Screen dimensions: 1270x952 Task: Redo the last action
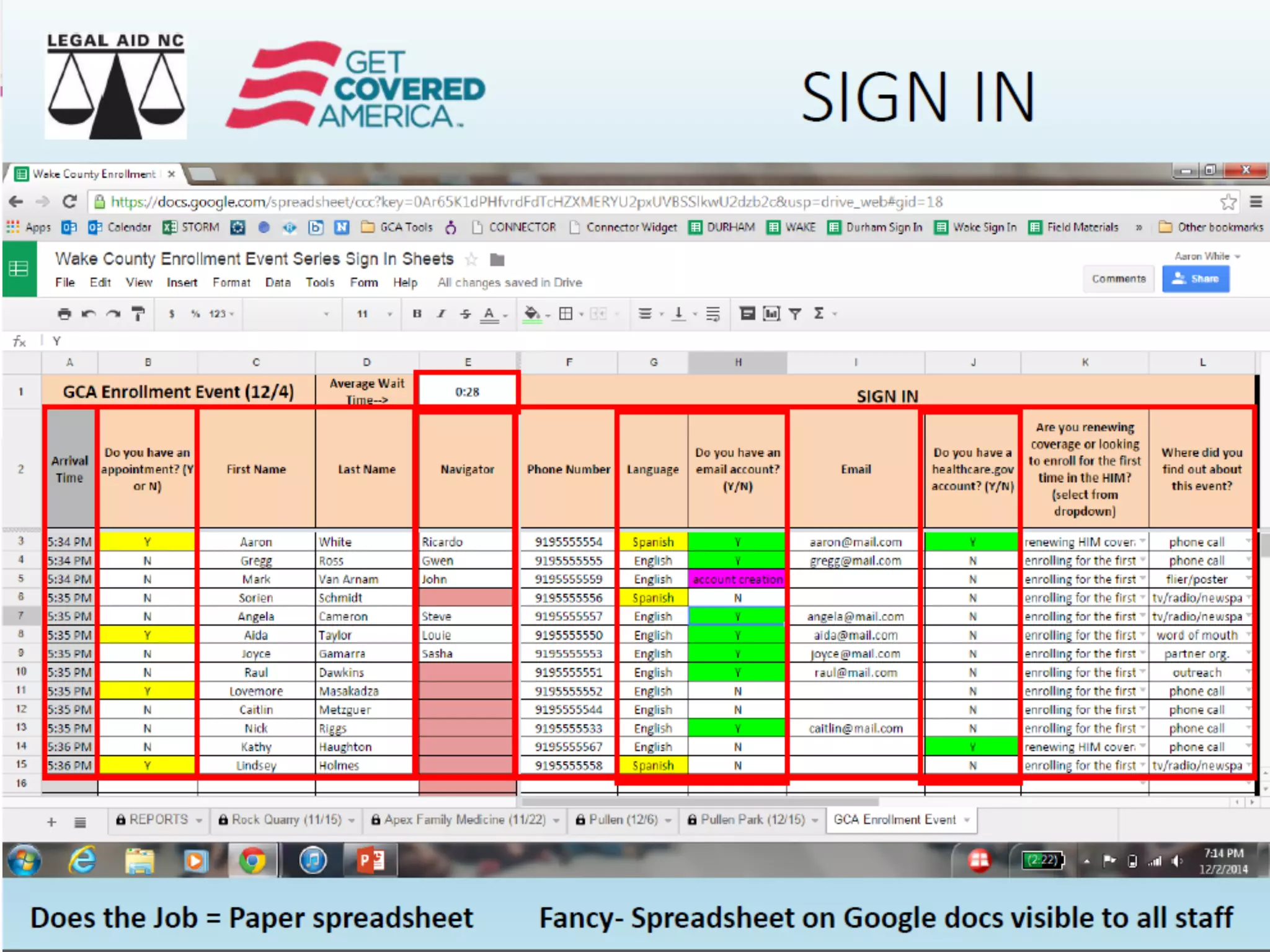pyautogui.click(x=113, y=314)
